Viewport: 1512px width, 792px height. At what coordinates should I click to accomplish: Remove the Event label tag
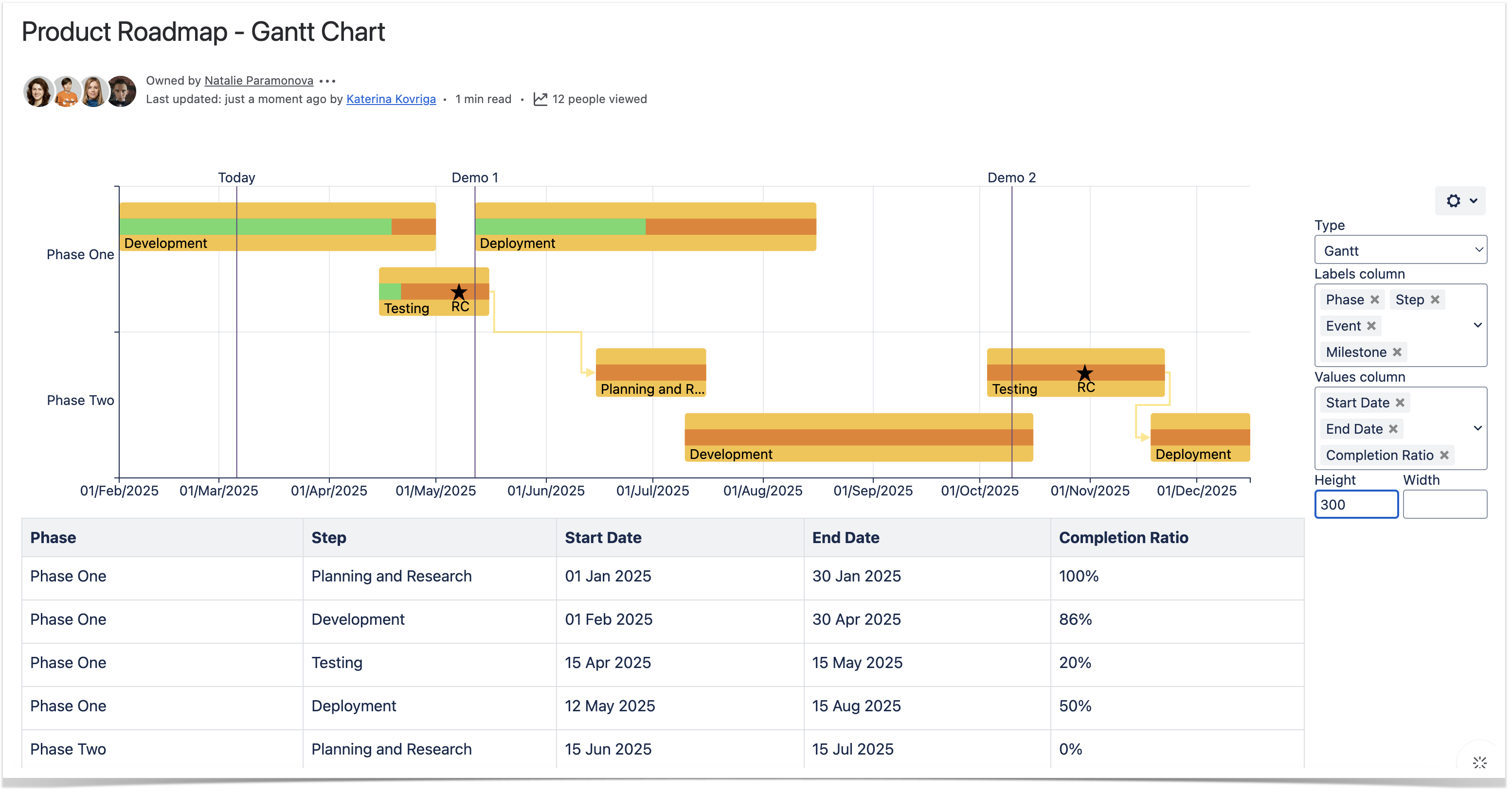1371,326
